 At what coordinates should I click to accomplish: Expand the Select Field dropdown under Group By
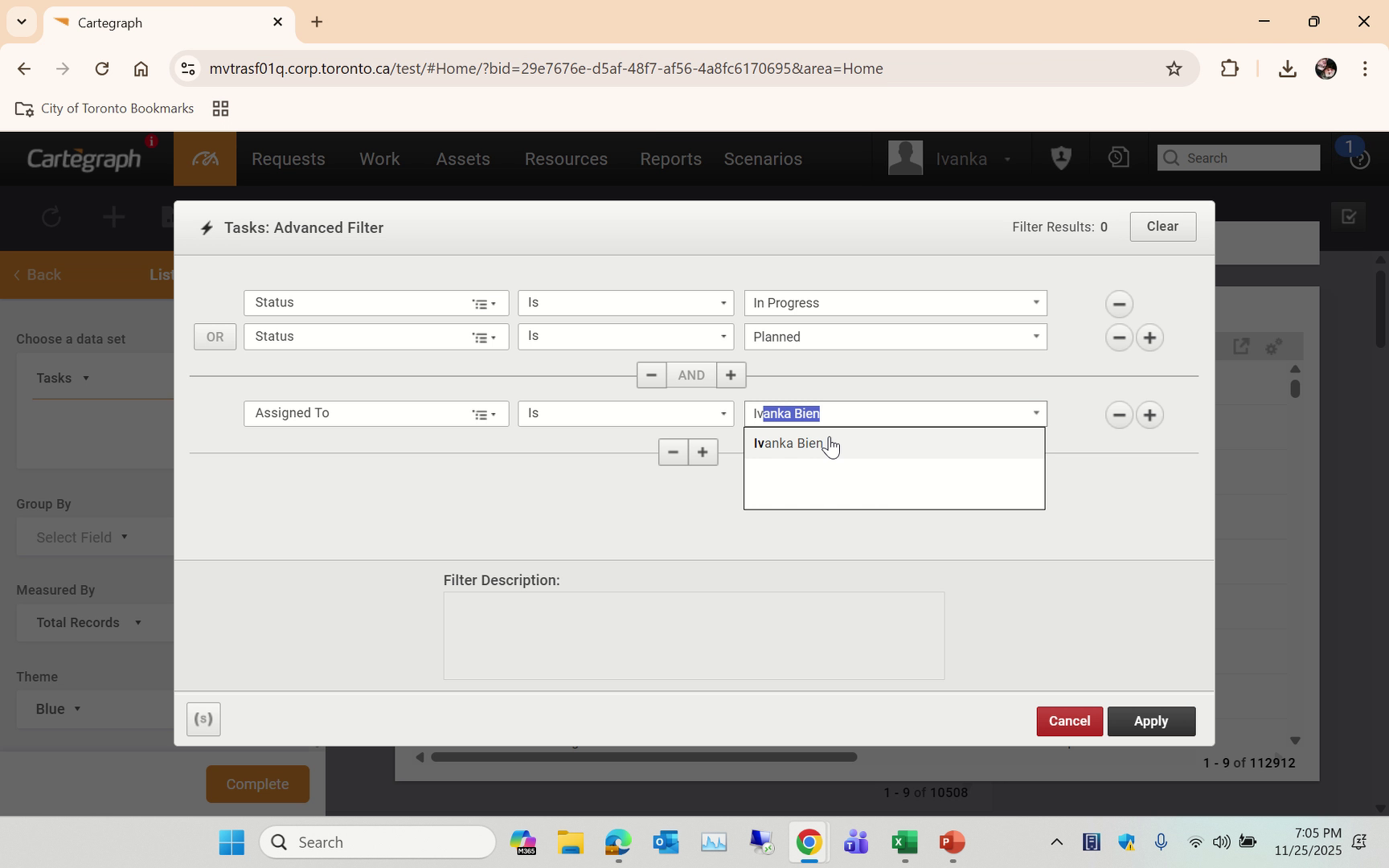coord(80,537)
